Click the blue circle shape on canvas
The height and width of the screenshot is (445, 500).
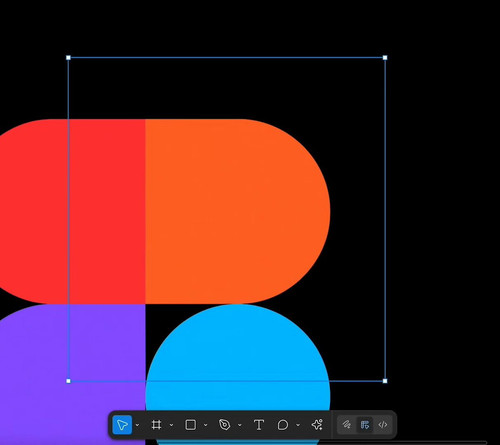(238, 357)
